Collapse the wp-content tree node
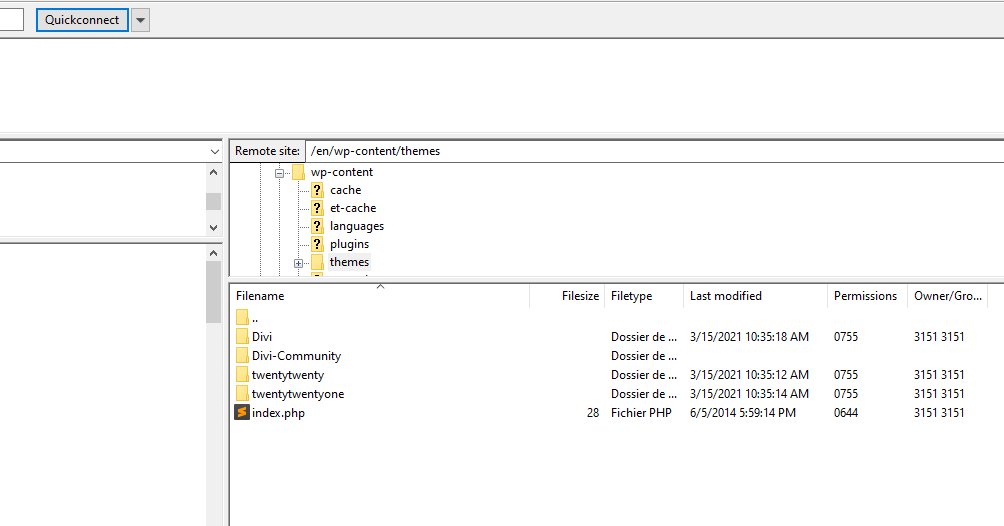The image size is (1004, 526). [x=280, y=172]
